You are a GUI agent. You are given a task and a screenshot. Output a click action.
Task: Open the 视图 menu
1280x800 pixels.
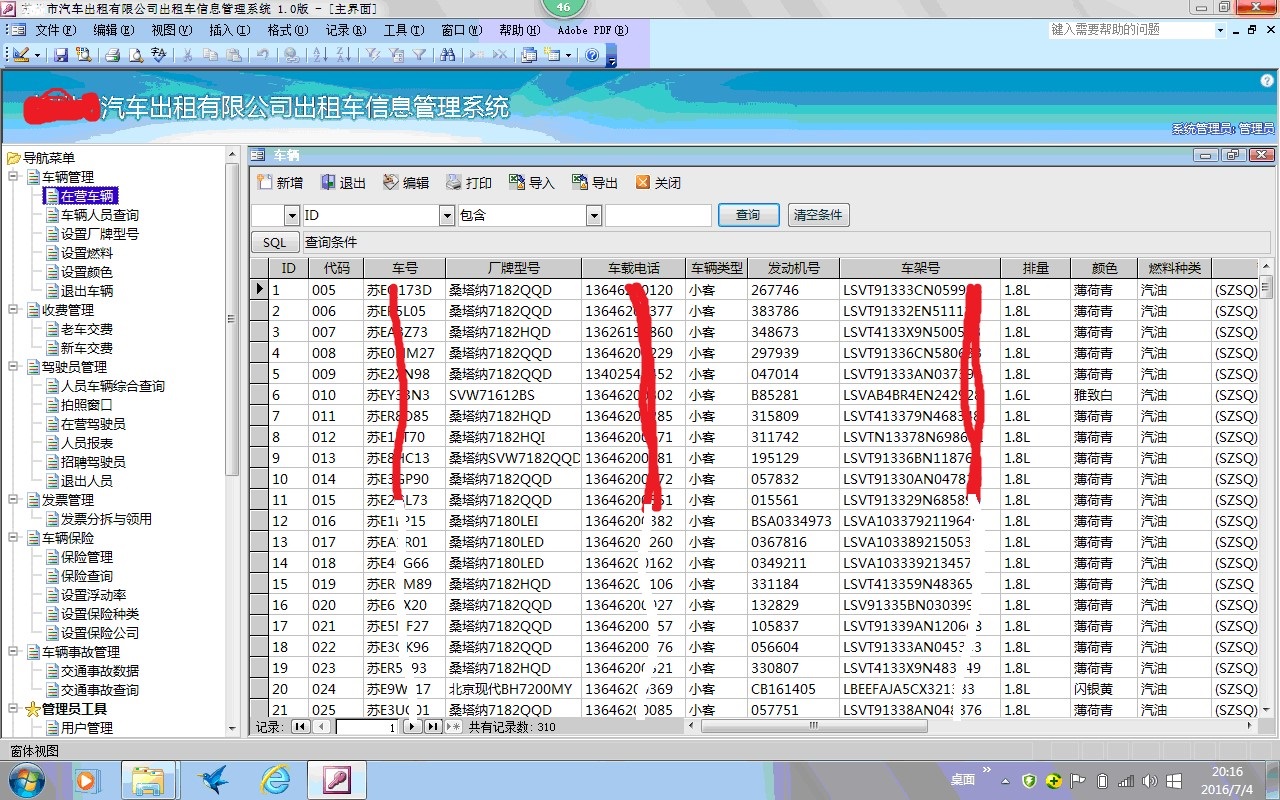(x=171, y=30)
